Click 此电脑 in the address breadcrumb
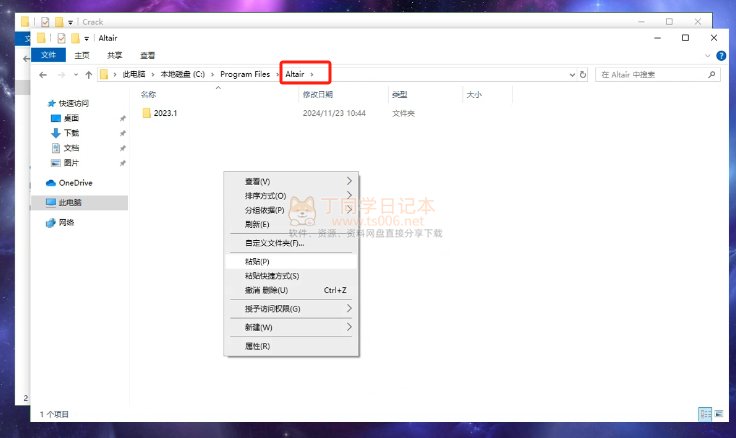The image size is (736, 438). 134,75
